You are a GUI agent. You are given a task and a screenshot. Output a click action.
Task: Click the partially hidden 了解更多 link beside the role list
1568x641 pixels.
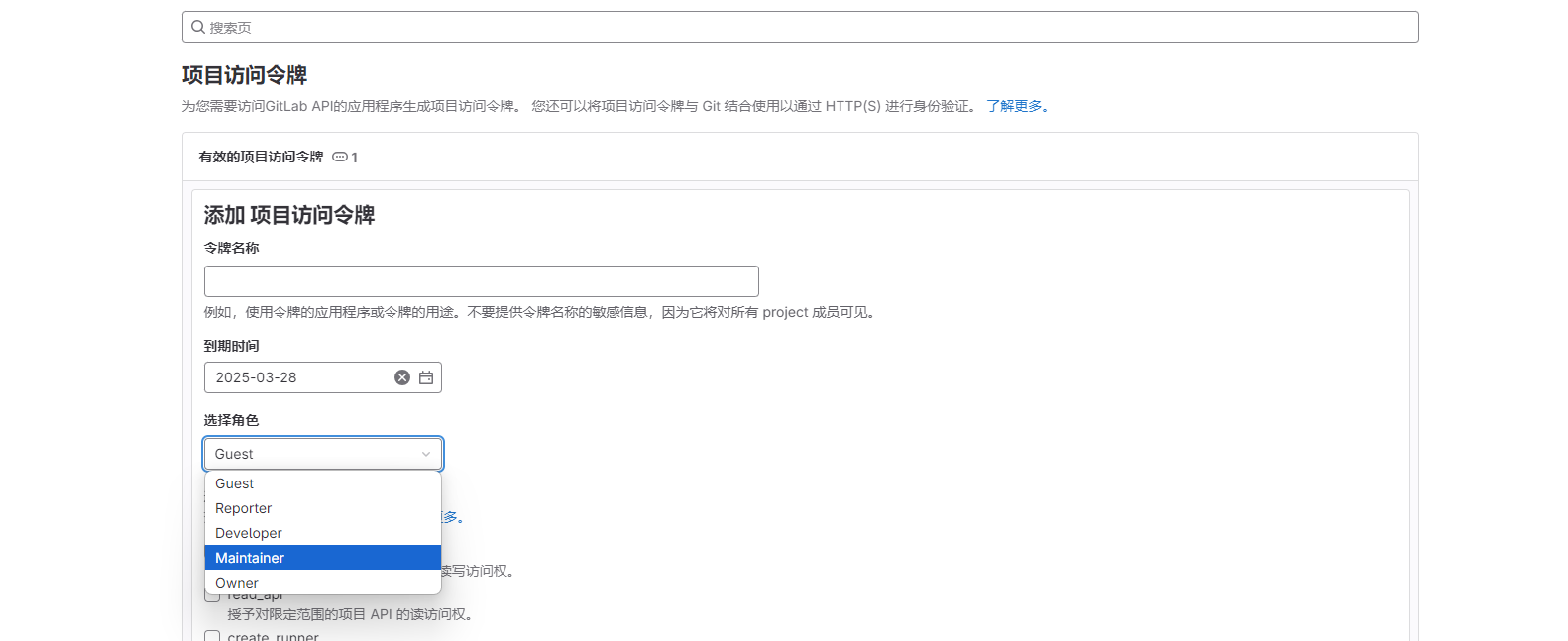pos(452,517)
